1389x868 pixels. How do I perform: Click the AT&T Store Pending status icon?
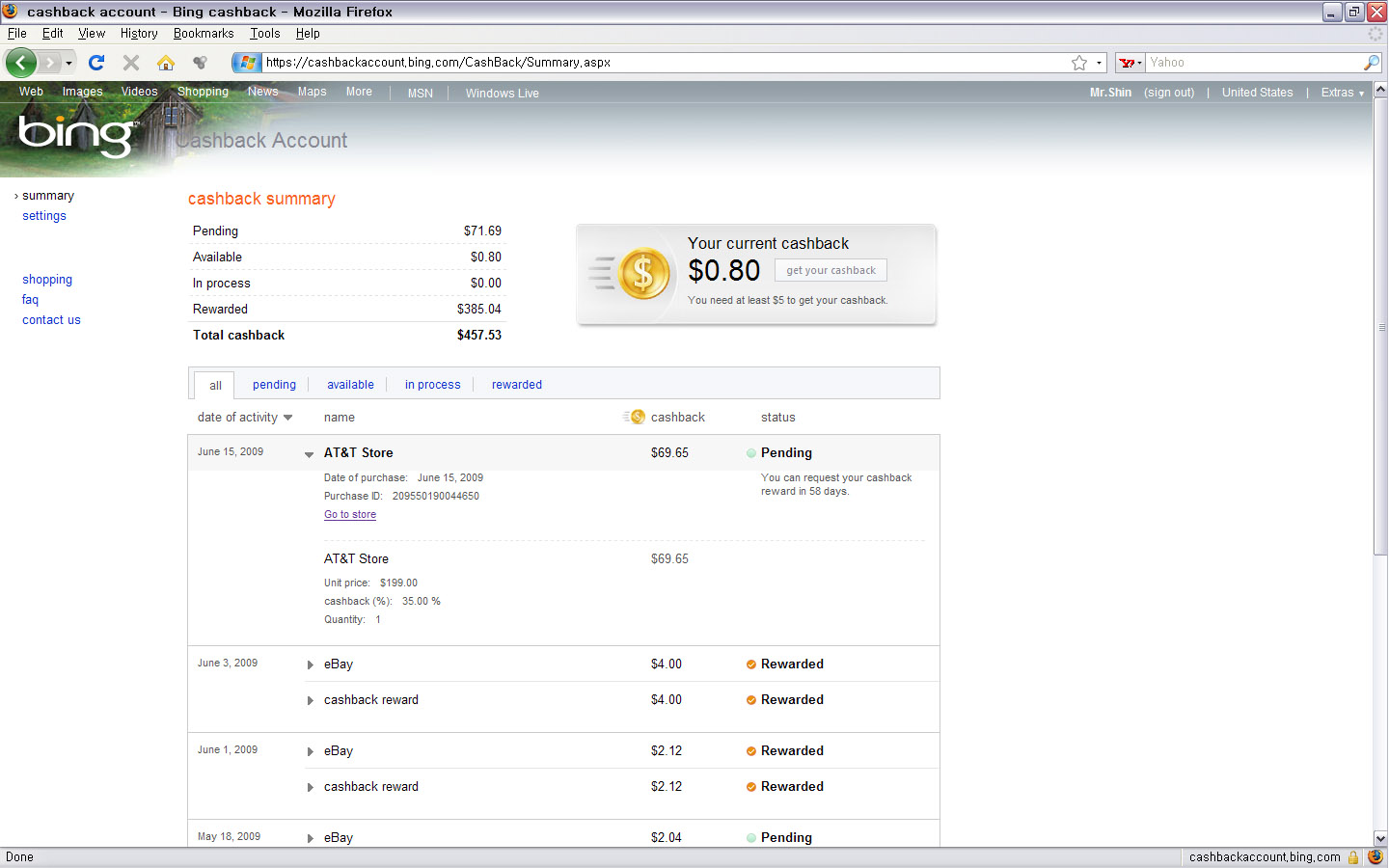point(751,453)
